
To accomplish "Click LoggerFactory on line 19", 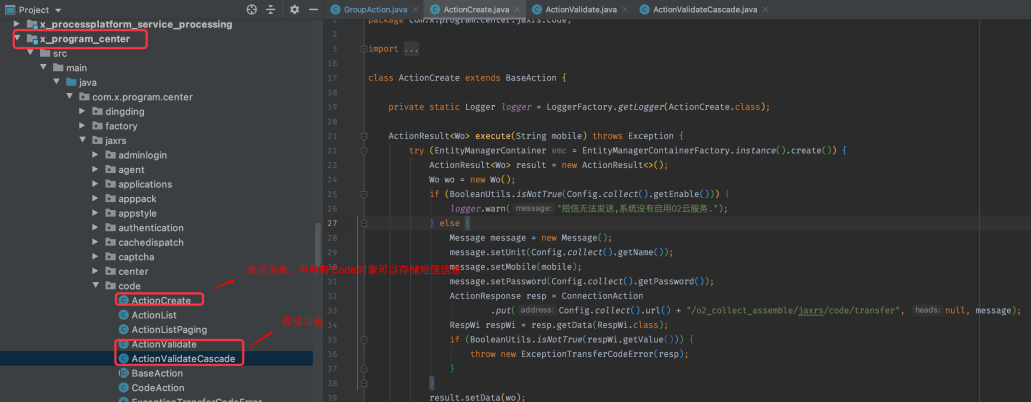I will [x=579, y=107].
